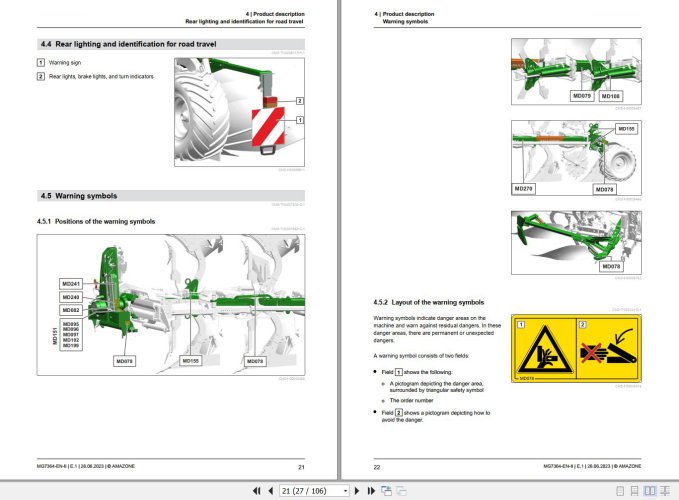Click the yellow warning symbol pictogram
Viewport: 679px width, 500px height.
point(576,348)
